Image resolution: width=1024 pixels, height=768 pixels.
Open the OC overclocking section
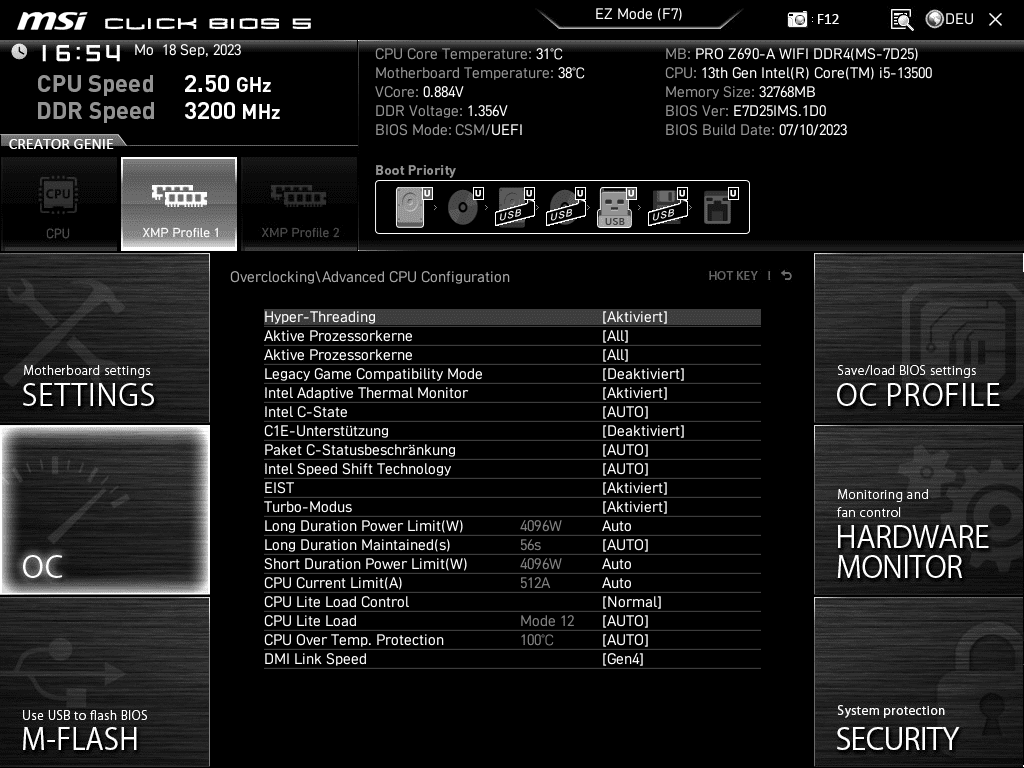pyautogui.click(x=104, y=509)
